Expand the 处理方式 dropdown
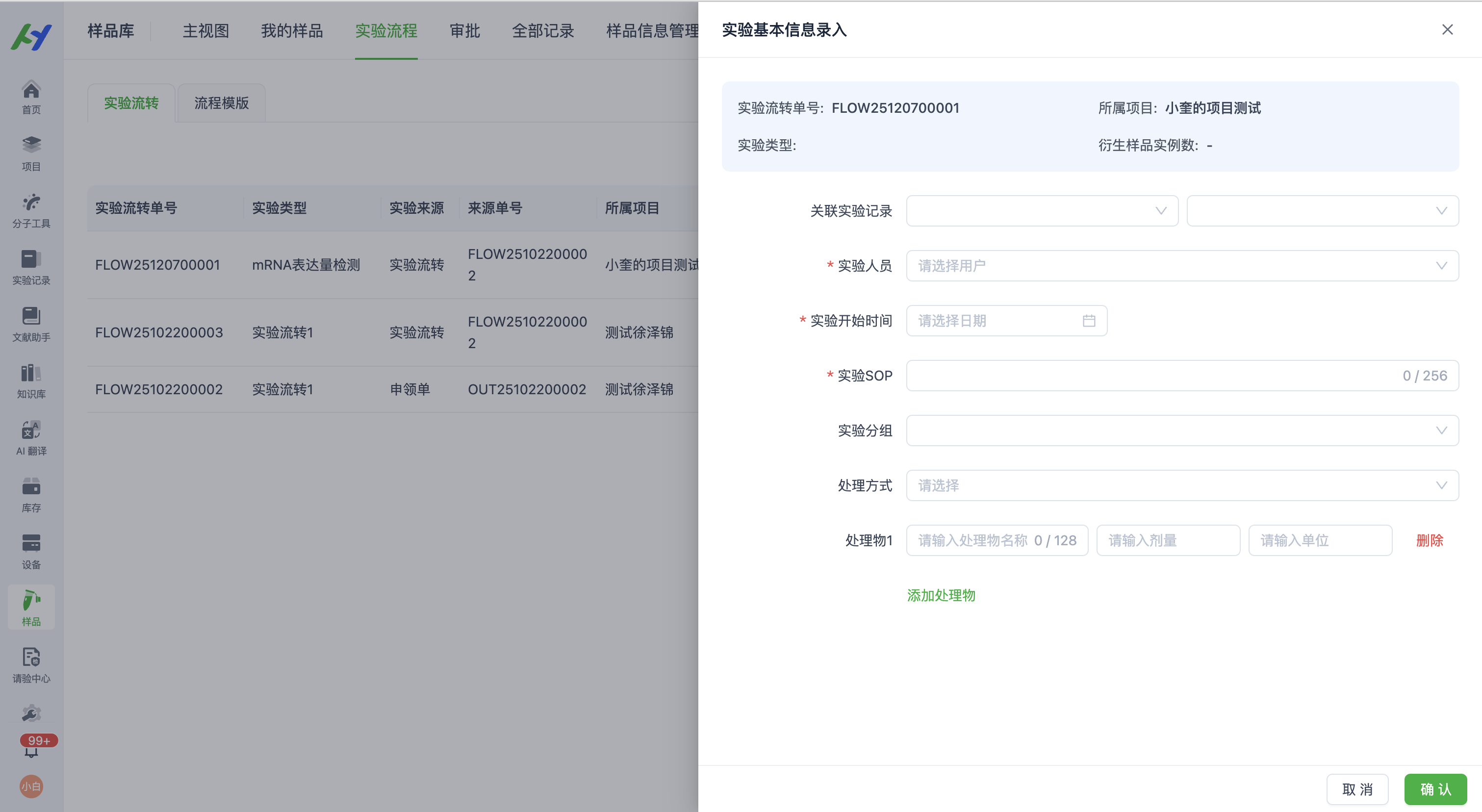This screenshot has height=812, width=1482. [x=1182, y=485]
